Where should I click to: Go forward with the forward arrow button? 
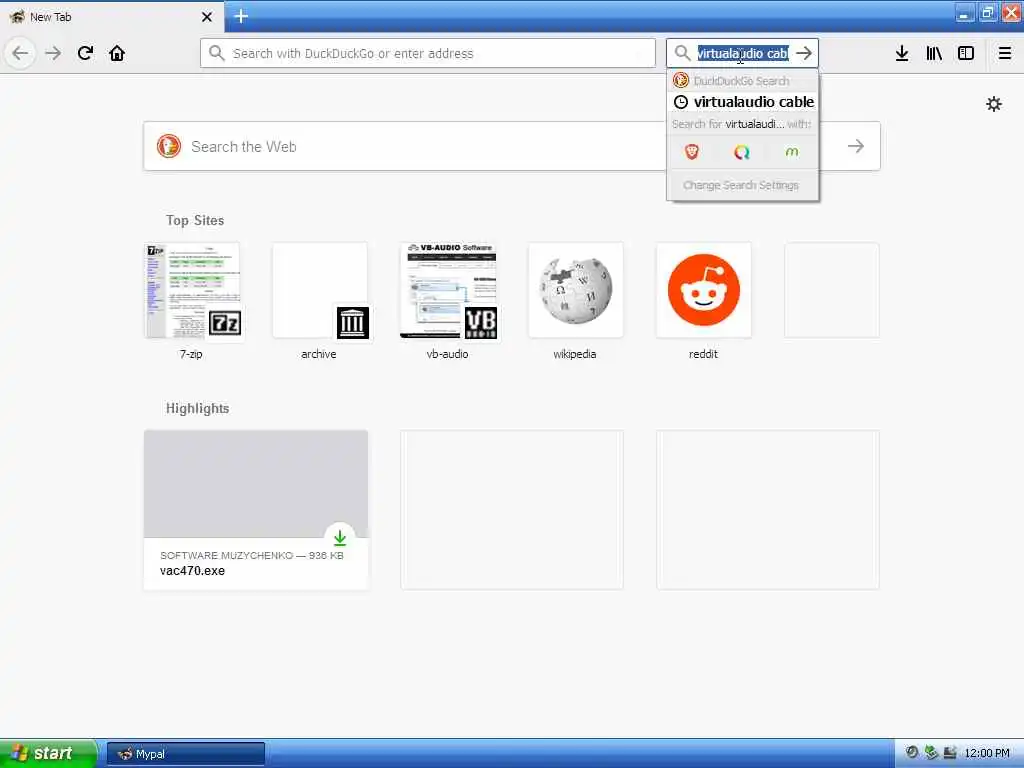tap(53, 53)
